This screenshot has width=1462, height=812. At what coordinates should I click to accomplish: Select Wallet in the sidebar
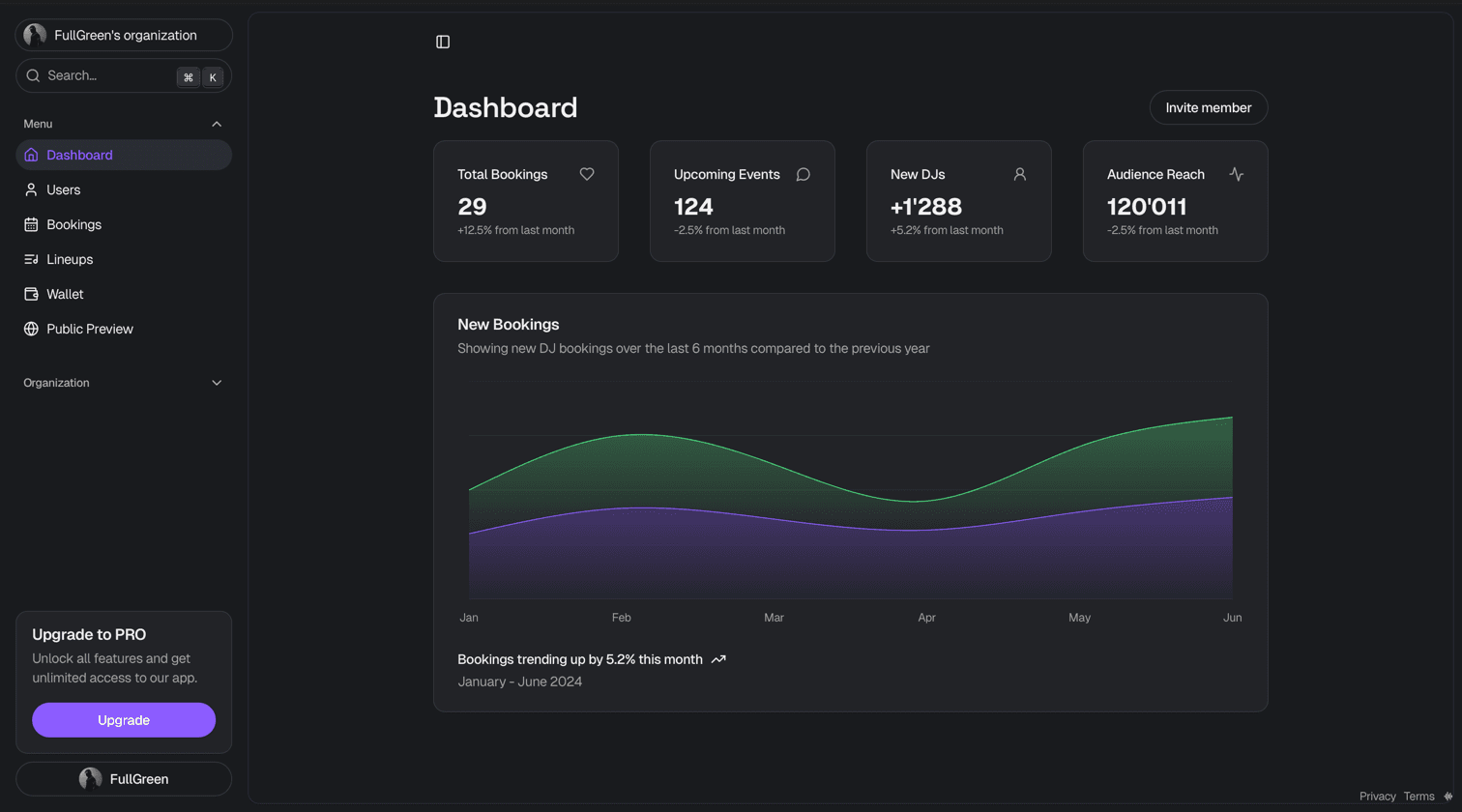coord(65,294)
